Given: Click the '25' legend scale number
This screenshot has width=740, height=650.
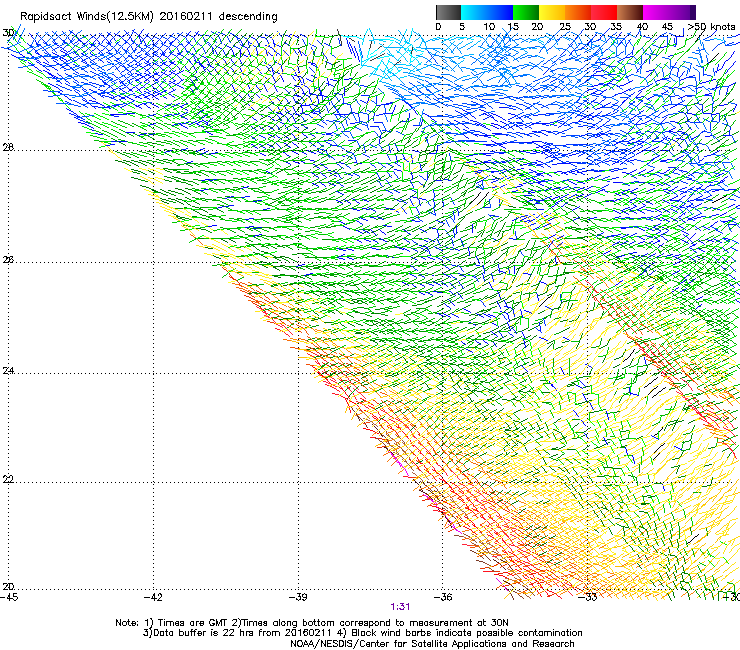Looking at the screenshot, I should [565, 27].
